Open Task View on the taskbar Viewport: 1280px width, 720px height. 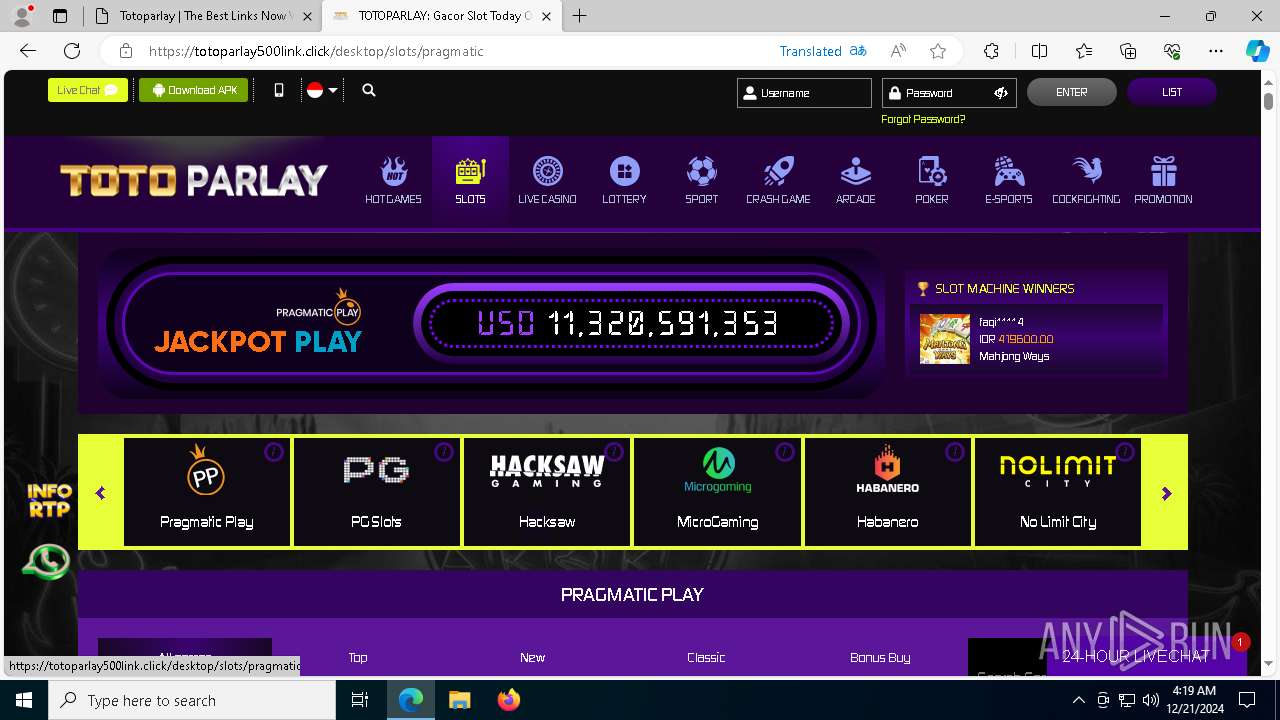tap(360, 700)
